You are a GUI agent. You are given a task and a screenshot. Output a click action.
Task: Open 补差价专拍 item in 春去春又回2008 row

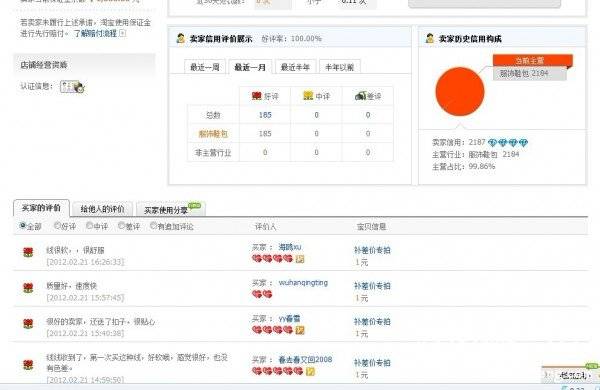pyautogui.click(x=372, y=363)
